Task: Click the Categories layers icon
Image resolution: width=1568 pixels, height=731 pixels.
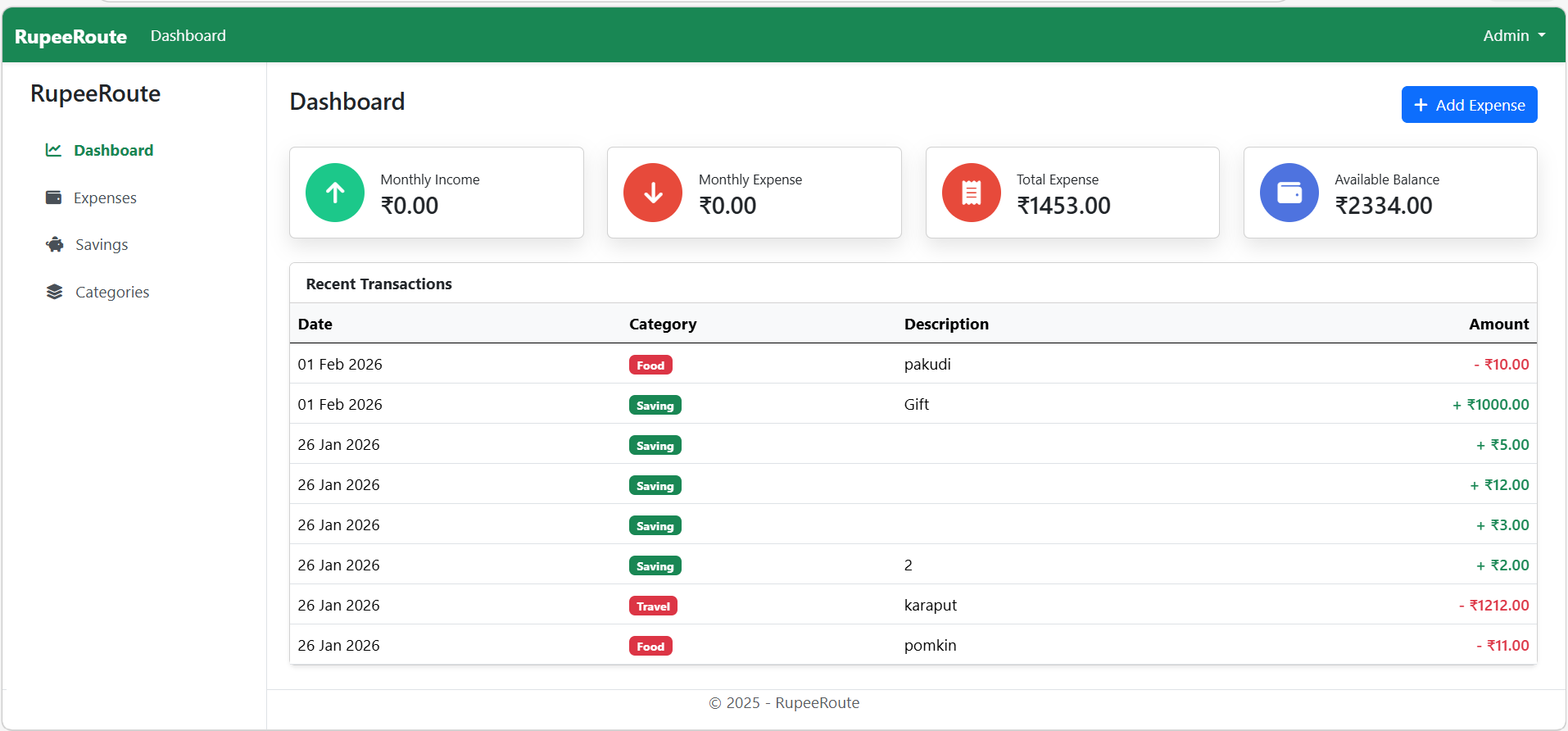Action: [55, 292]
